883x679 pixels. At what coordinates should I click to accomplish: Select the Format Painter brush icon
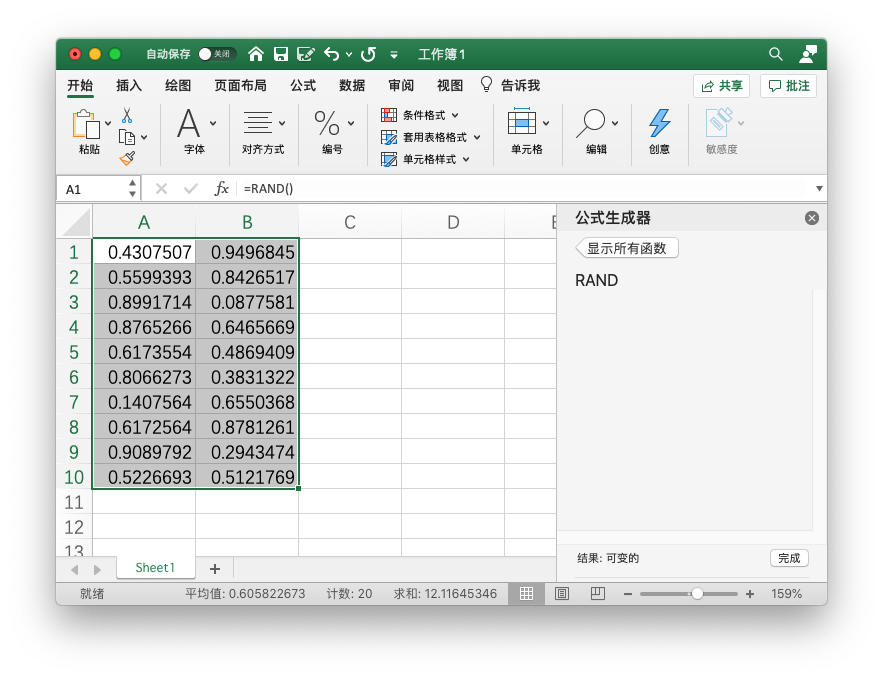pyautogui.click(x=127, y=157)
